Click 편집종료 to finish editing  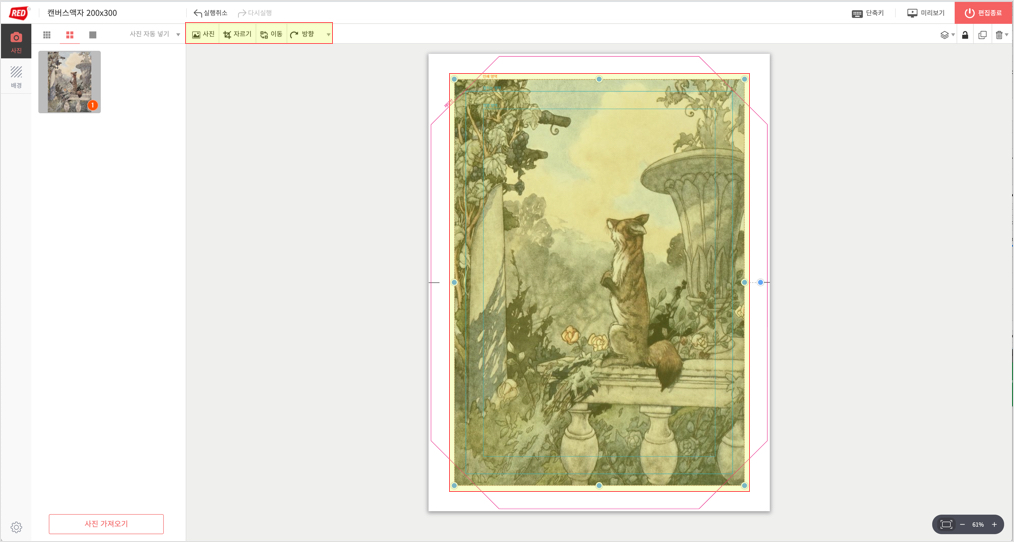[x=984, y=13]
